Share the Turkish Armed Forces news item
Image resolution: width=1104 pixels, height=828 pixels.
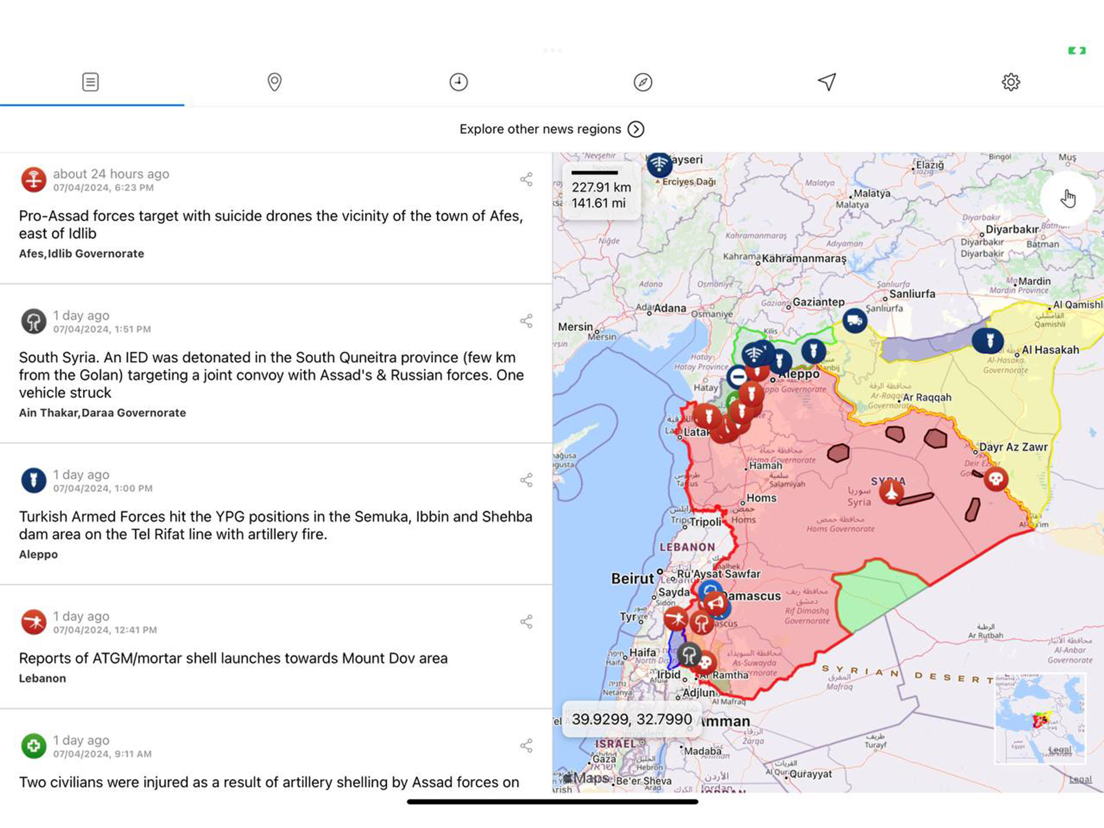pyautogui.click(x=526, y=480)
